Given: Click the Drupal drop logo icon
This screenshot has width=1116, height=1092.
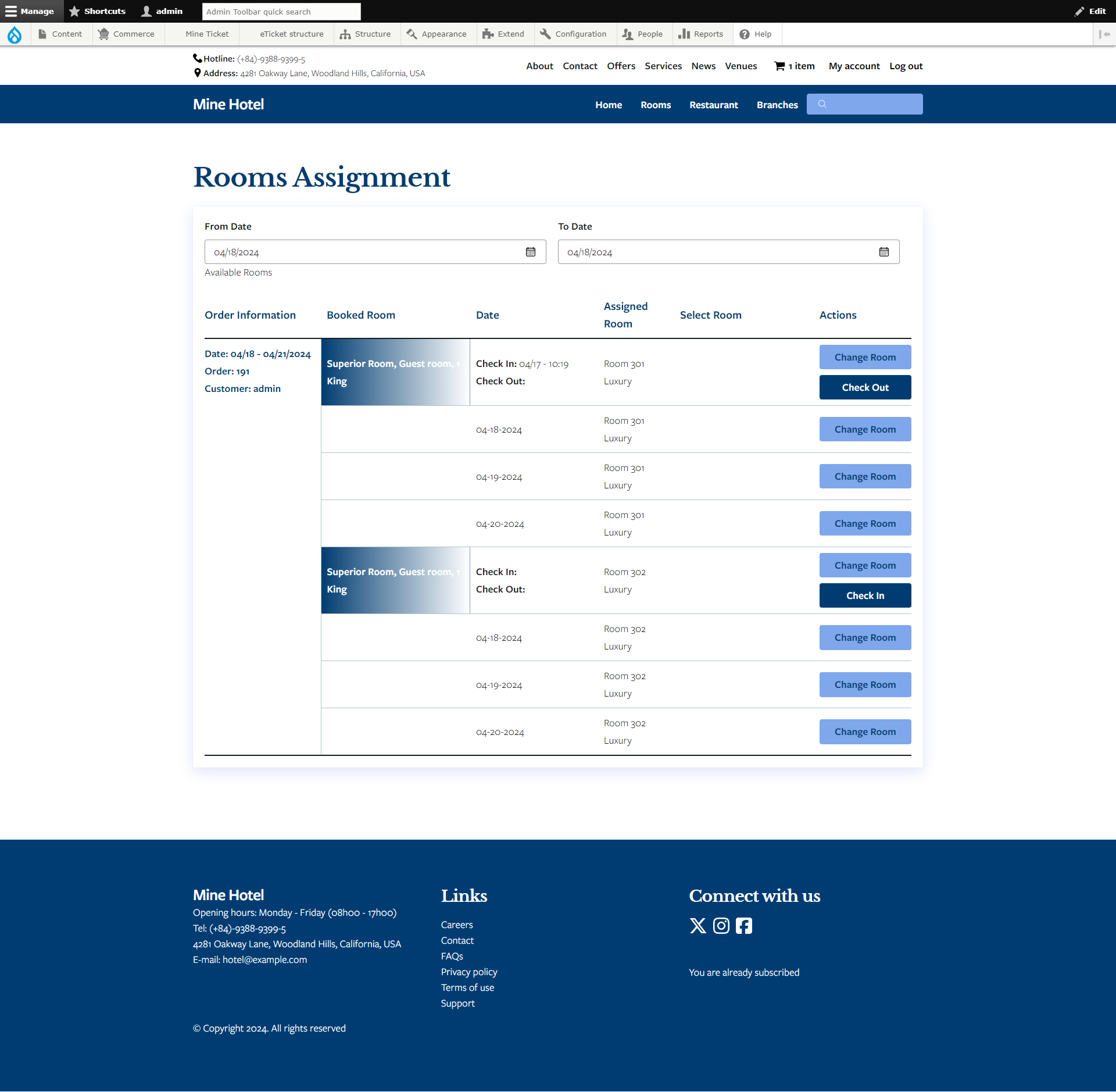Looking at the screenshot, I should click(15, 35).
